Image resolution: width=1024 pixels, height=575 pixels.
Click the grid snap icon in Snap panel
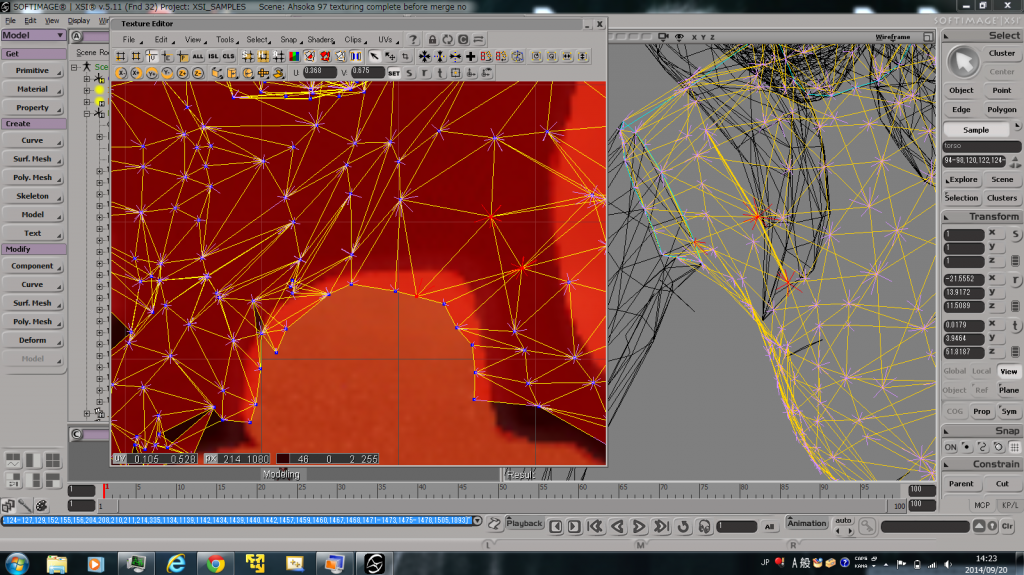coord(1014,447)
